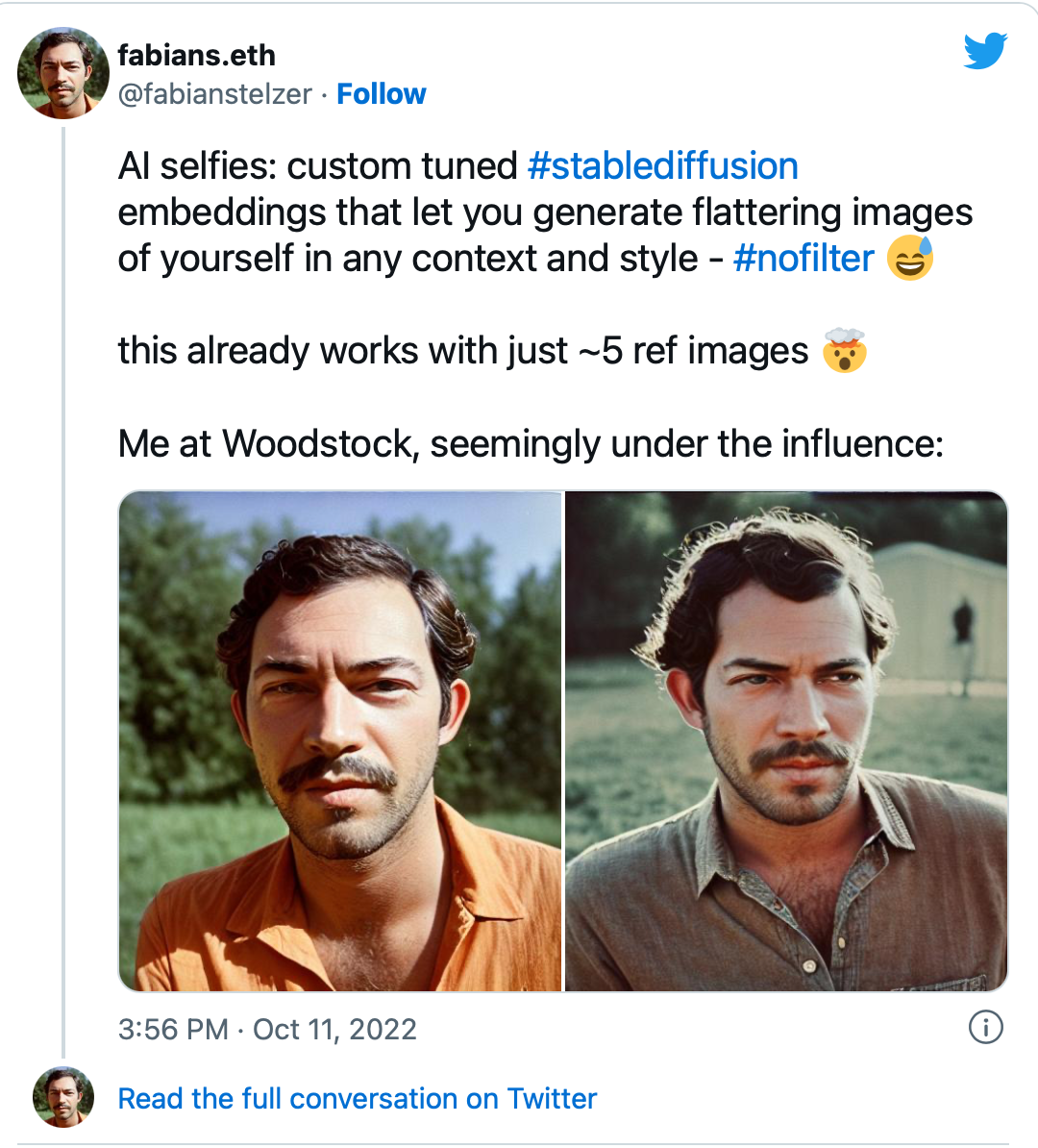Click the 3:56 PM · Oct 11, 2022 timestamp

[x=267, y=1029]
